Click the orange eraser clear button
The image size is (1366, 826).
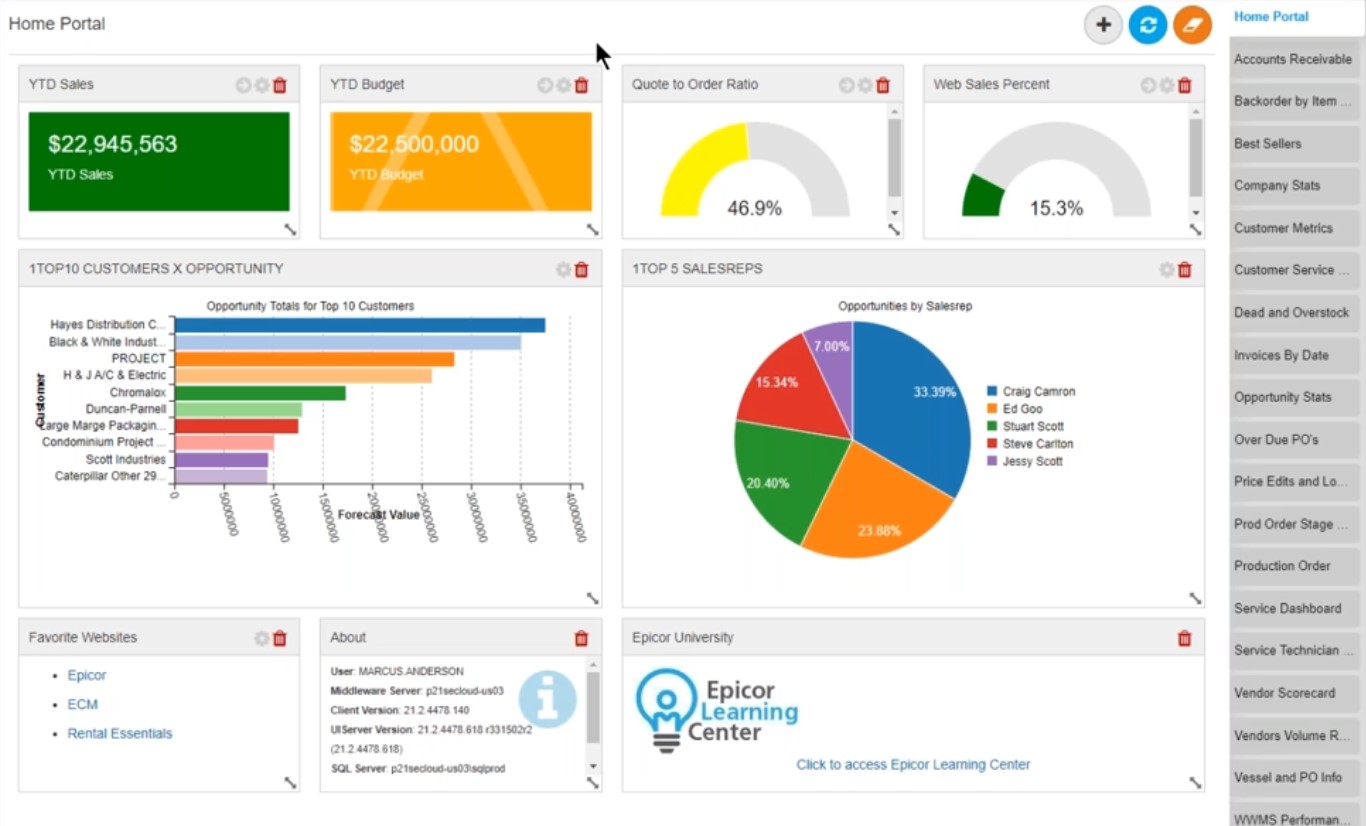coord(1192,25)
